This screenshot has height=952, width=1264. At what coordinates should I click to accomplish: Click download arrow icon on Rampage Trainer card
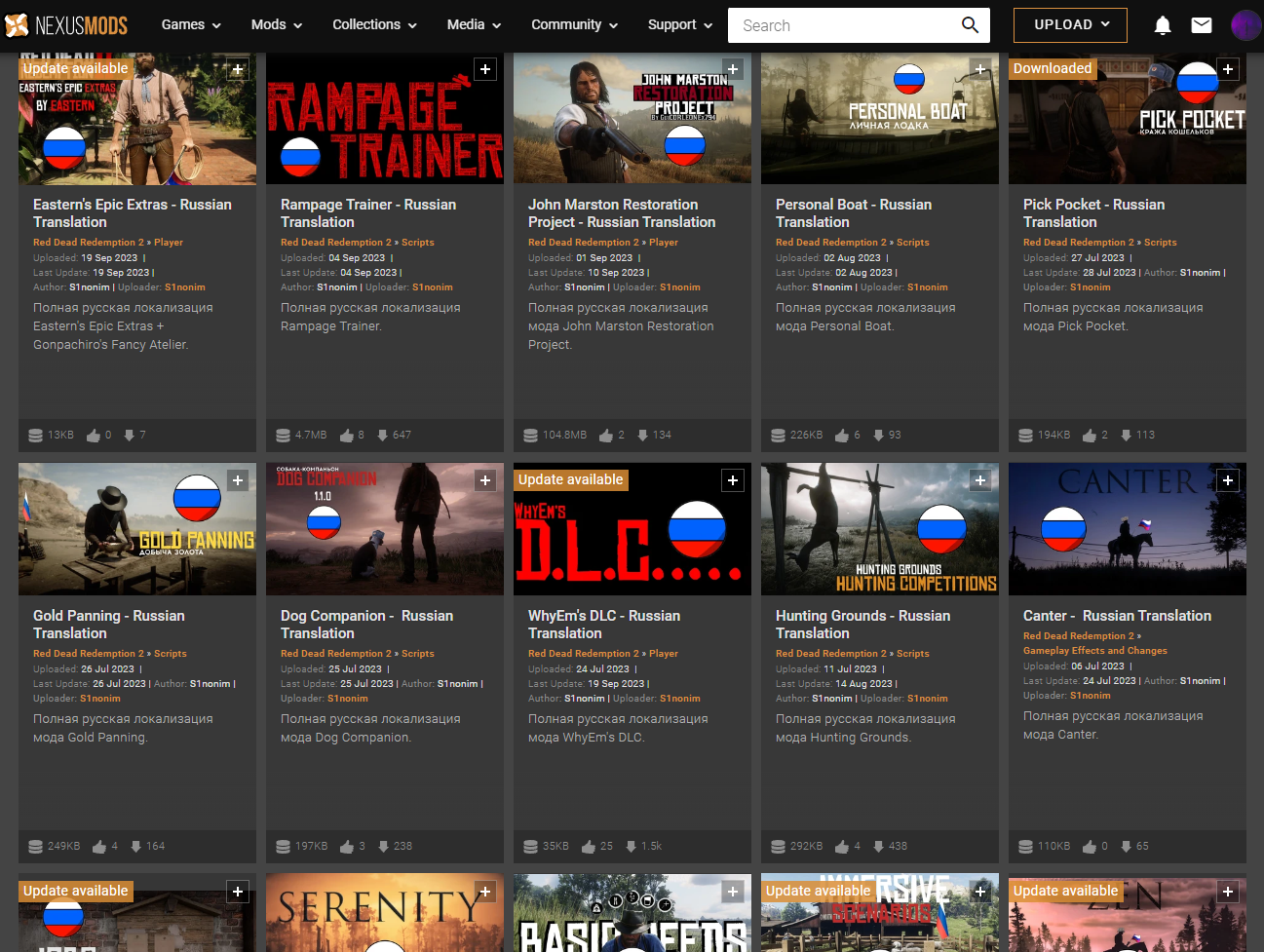point(382,436)
